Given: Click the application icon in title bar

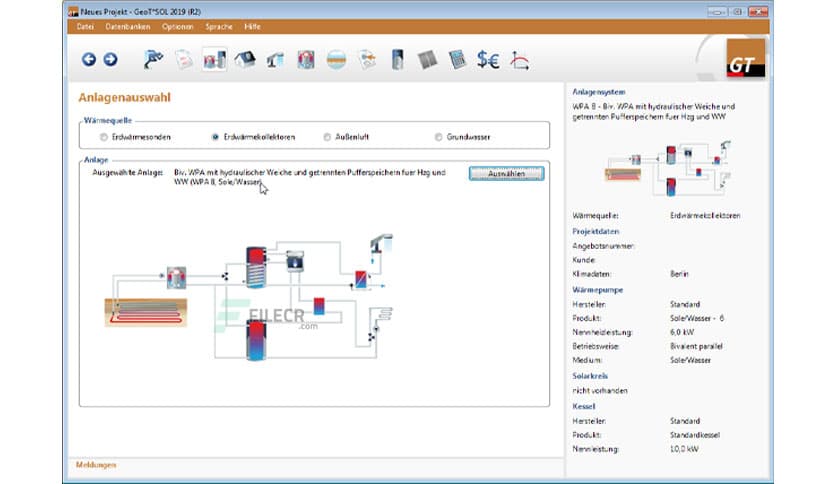Looking at the screenshot, I should [x=73, y=12].
